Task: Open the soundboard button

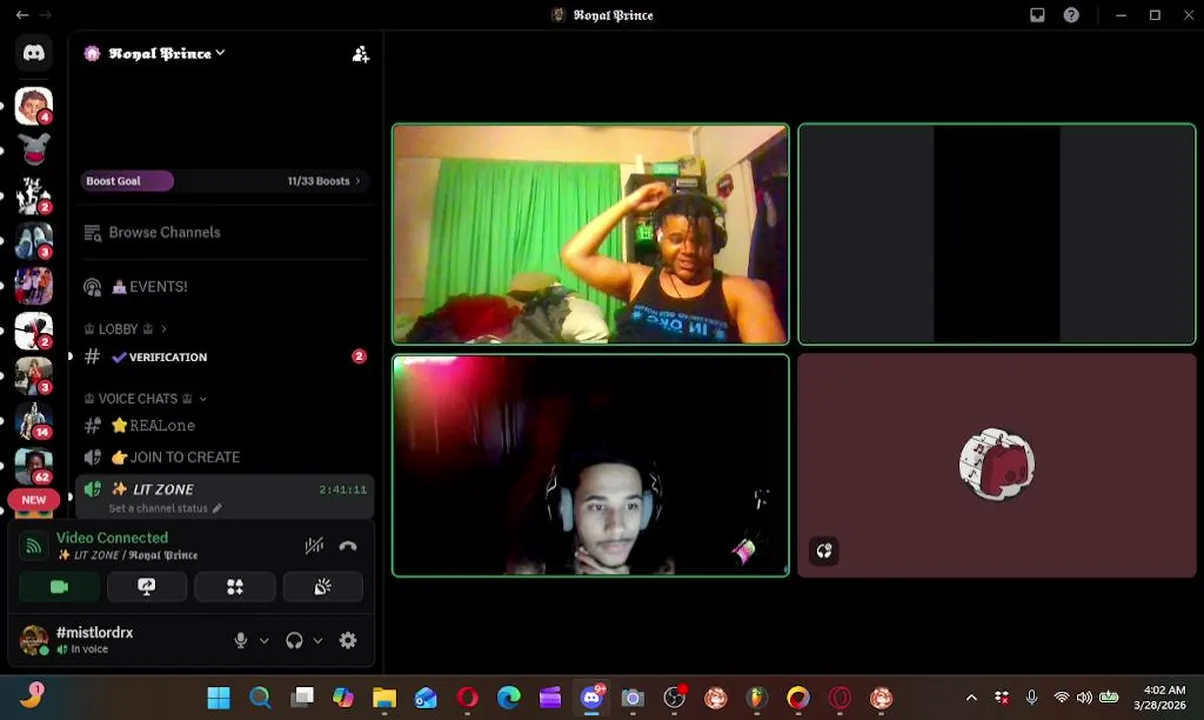Action: pyautogui.click(x=323, y=587)
